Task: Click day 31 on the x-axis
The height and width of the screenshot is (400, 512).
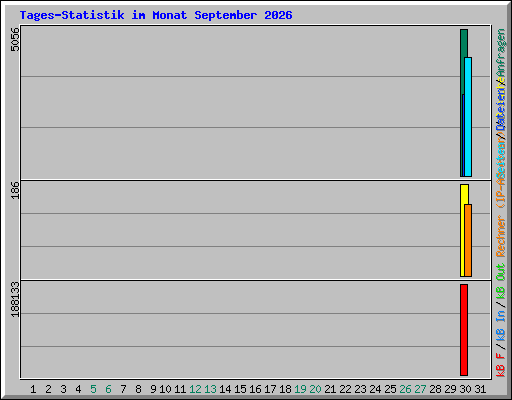Action: click(480, 389)
